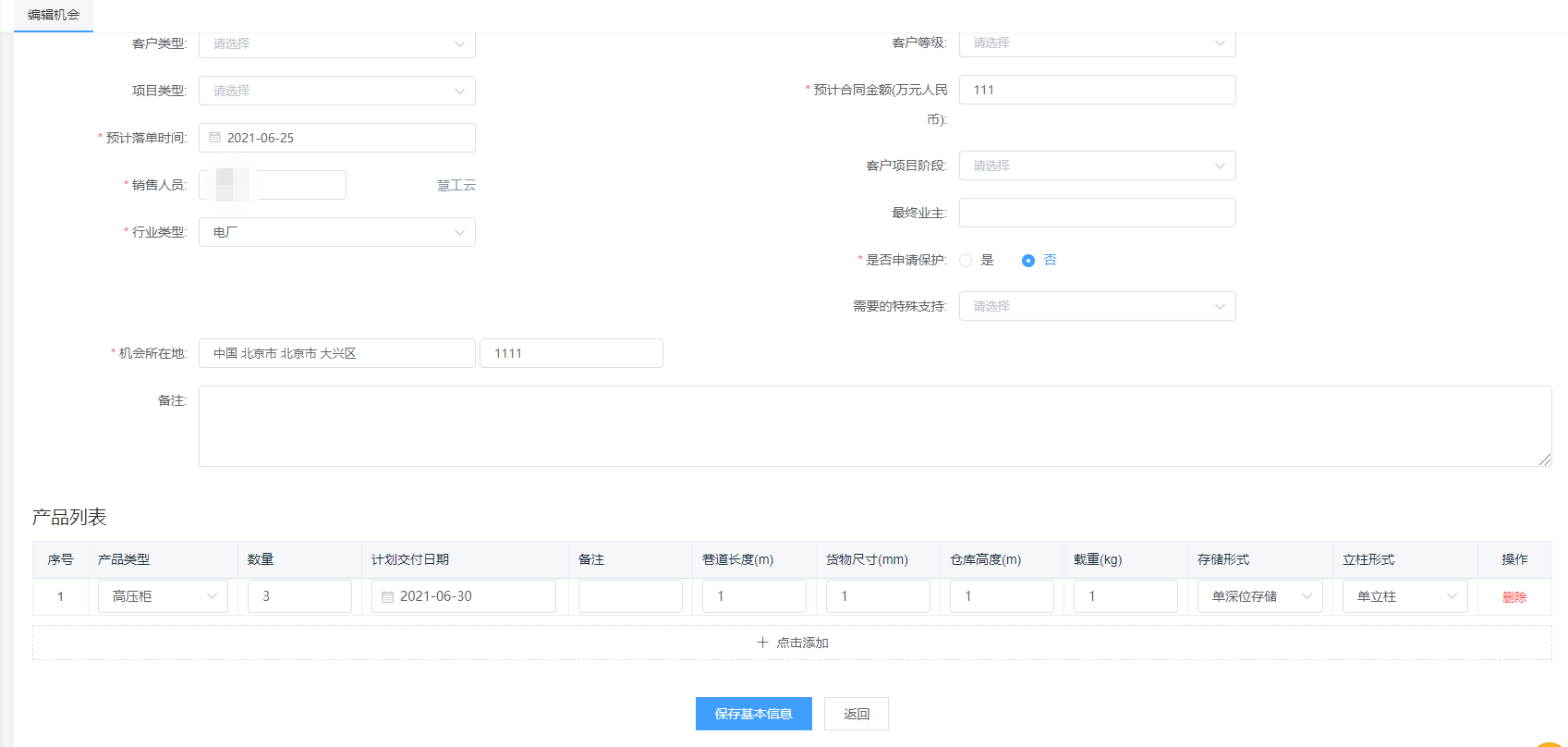
Task: Open the 行业类型 dropdown showing 电厂
Action: point(336,232)
